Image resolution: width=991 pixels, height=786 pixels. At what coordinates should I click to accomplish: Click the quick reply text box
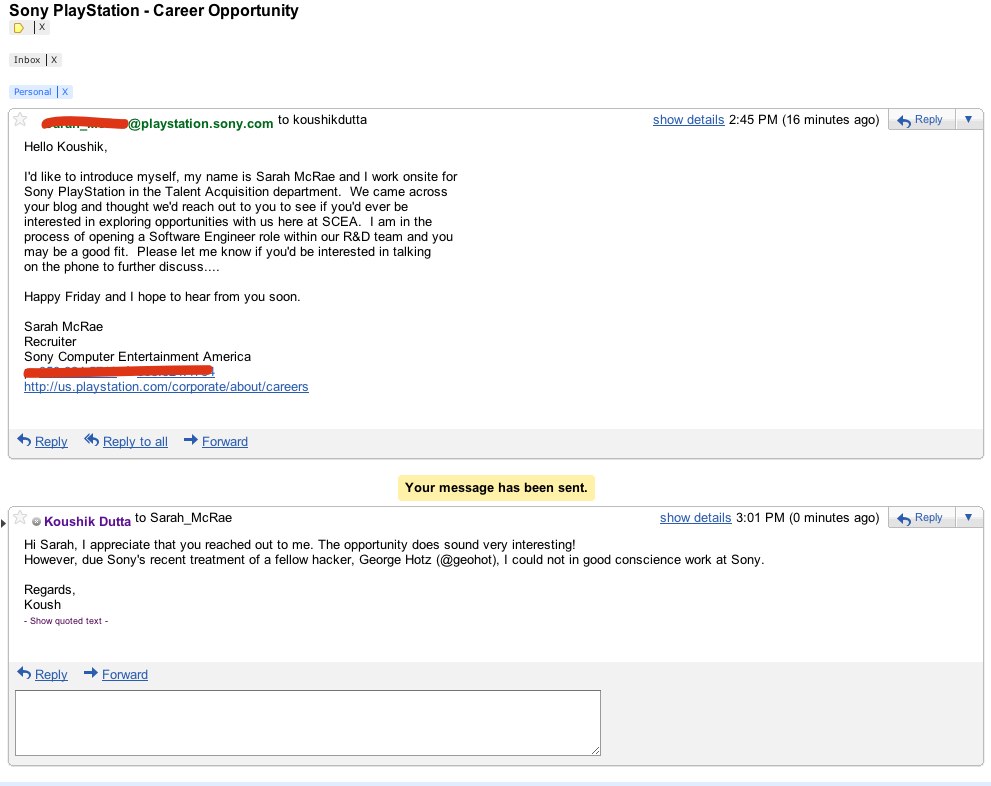click(x=308, y=723)
